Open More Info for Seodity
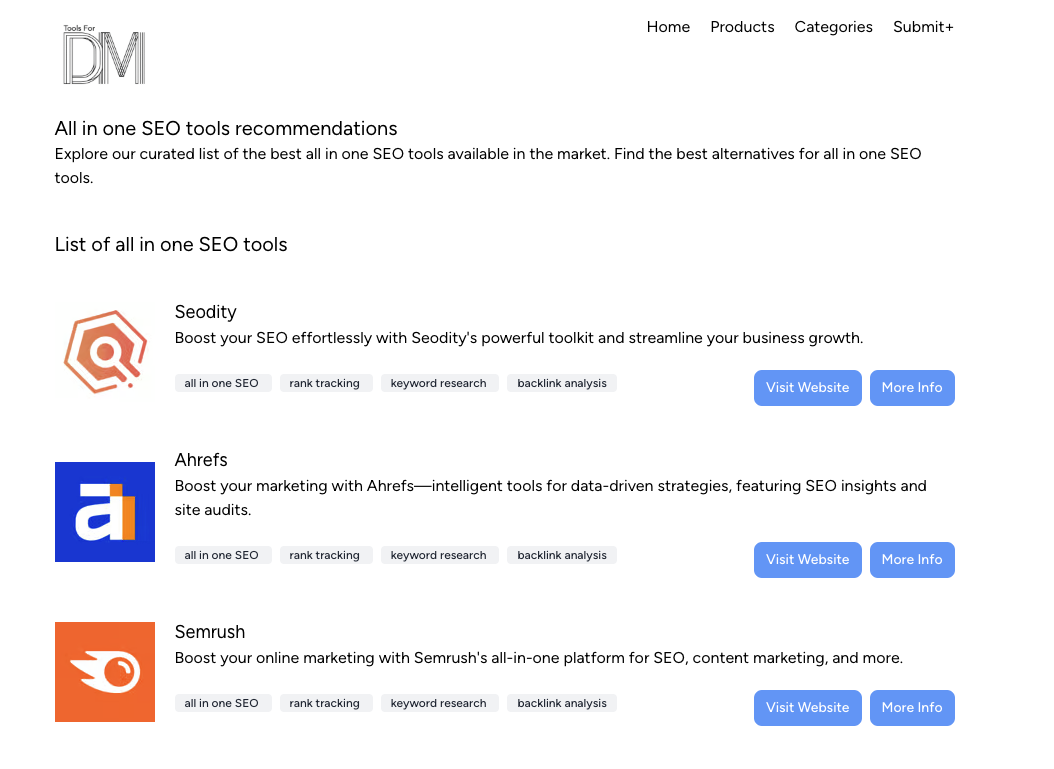 912,388
